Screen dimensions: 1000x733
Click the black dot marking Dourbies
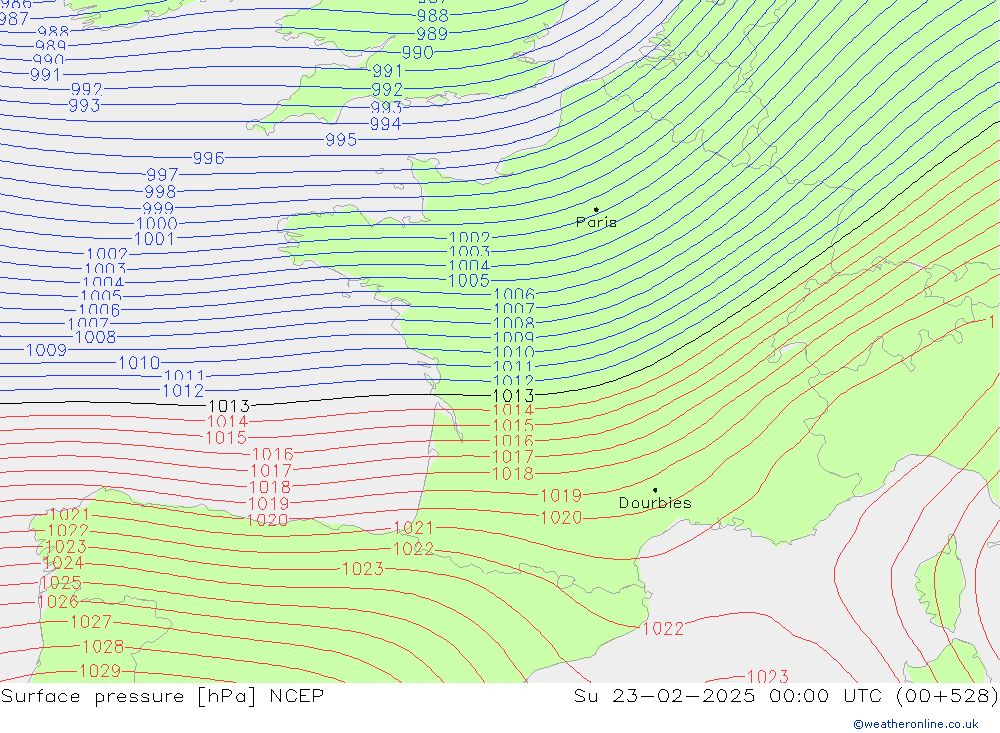click(655, 490)
